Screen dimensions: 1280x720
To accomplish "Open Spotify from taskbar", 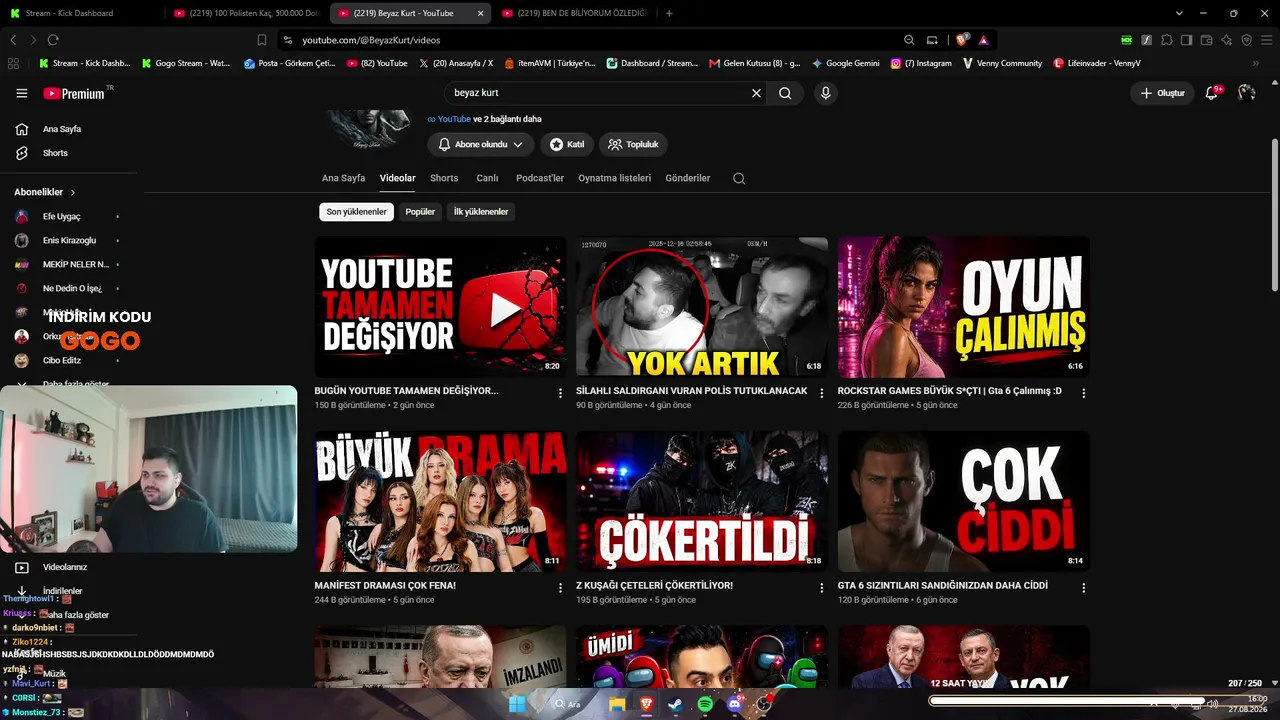I will point(705,704).
